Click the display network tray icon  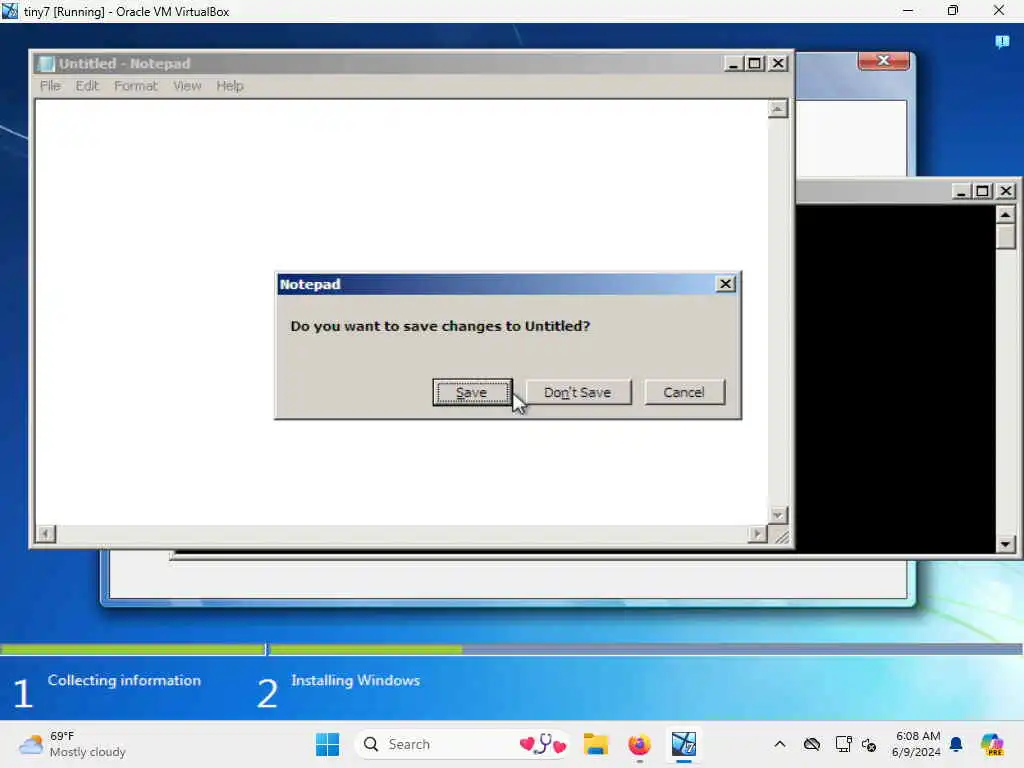pos(843,744)
